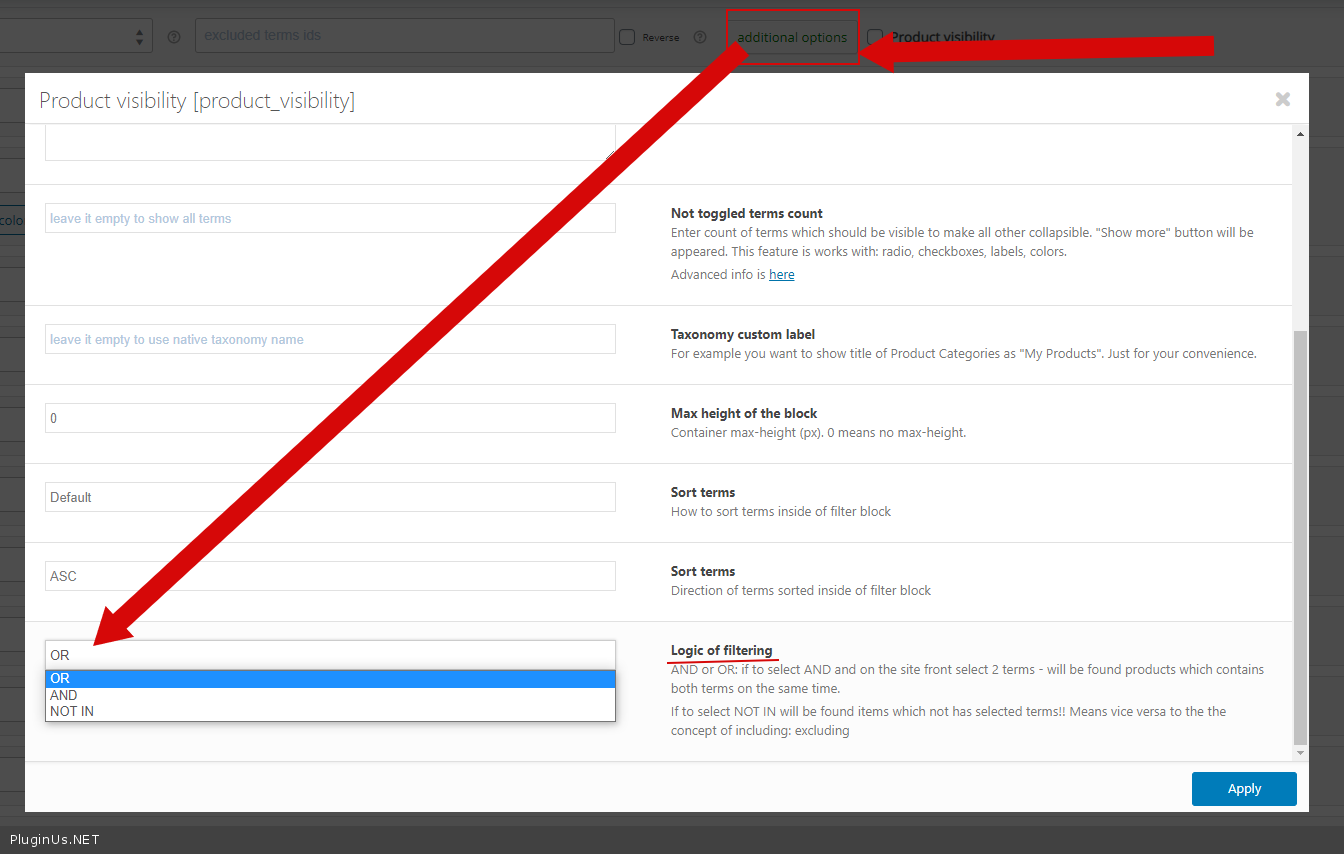Click the textarea at the dialog top
Screen dimensions: 1344x854
tap(330, 142)
